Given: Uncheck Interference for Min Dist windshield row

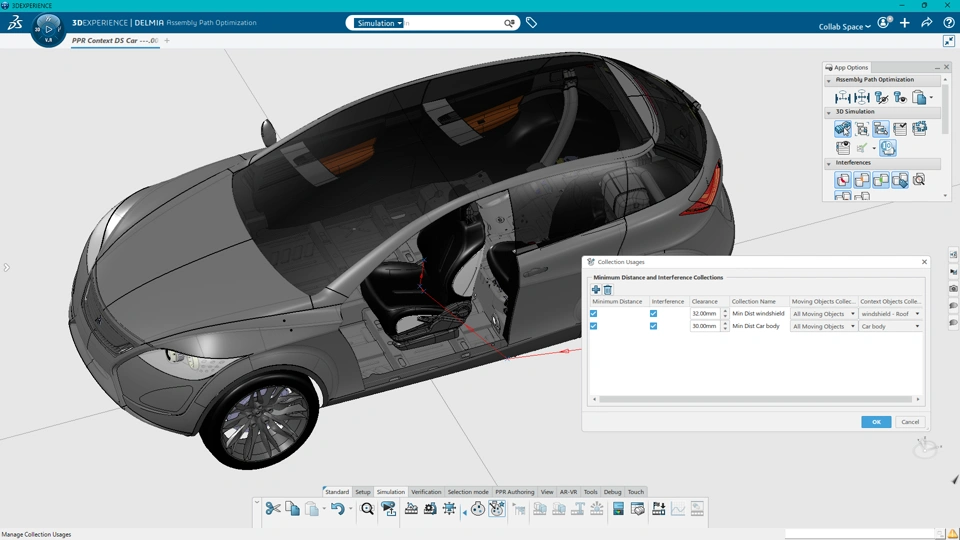Looking at the screenshot, I should (653, 314).
